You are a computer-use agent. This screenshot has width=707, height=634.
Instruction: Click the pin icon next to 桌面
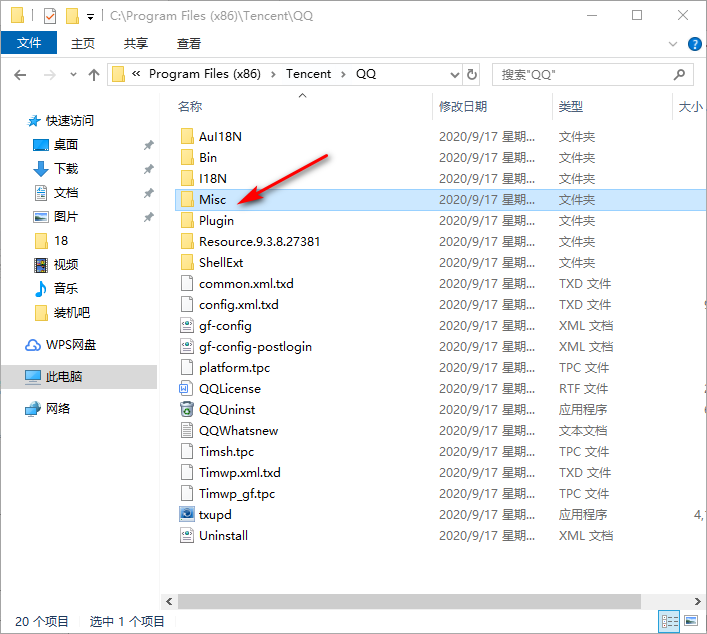coord(148,145)
